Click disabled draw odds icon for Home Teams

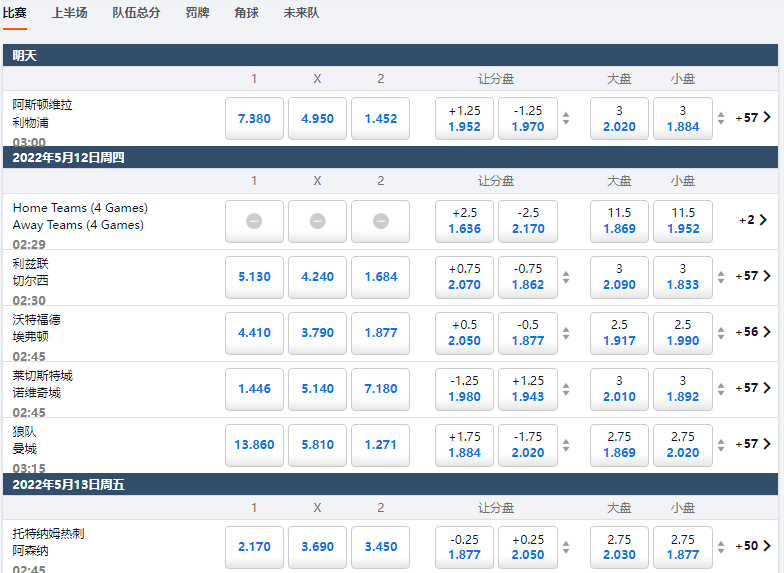pos(317,221)
